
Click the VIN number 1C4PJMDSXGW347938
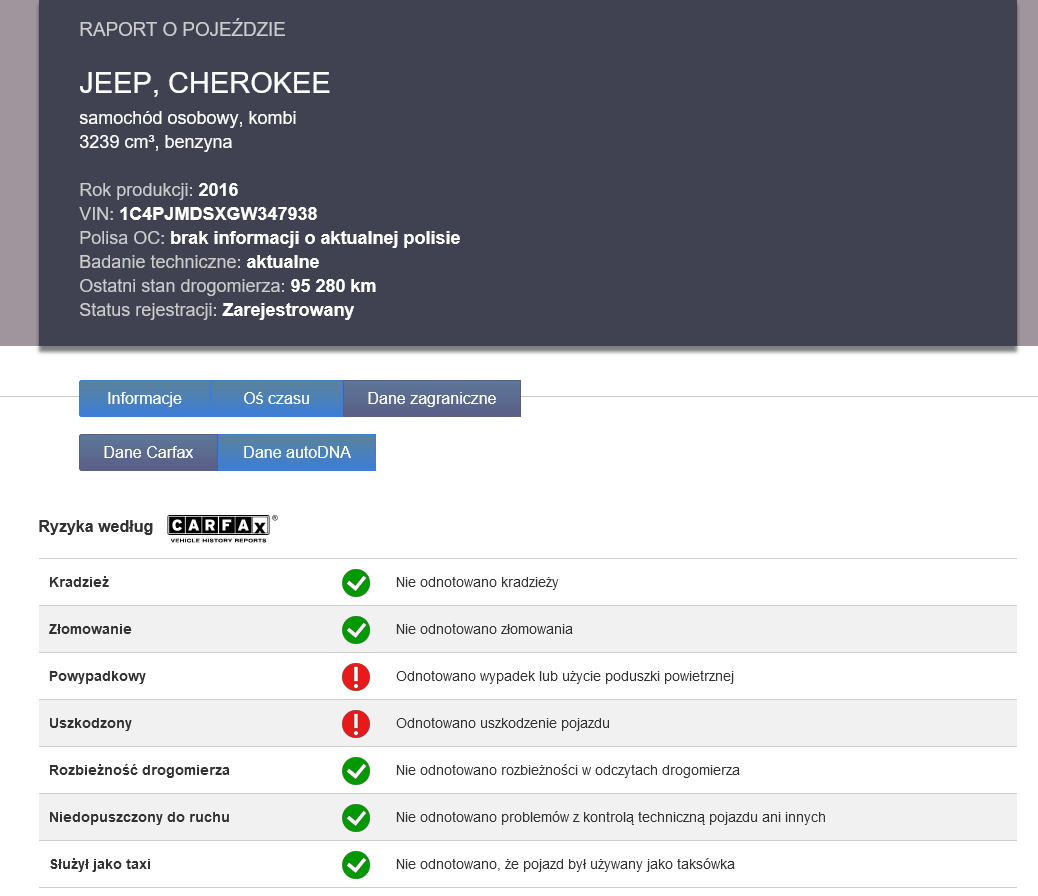(x=218, y=214)
